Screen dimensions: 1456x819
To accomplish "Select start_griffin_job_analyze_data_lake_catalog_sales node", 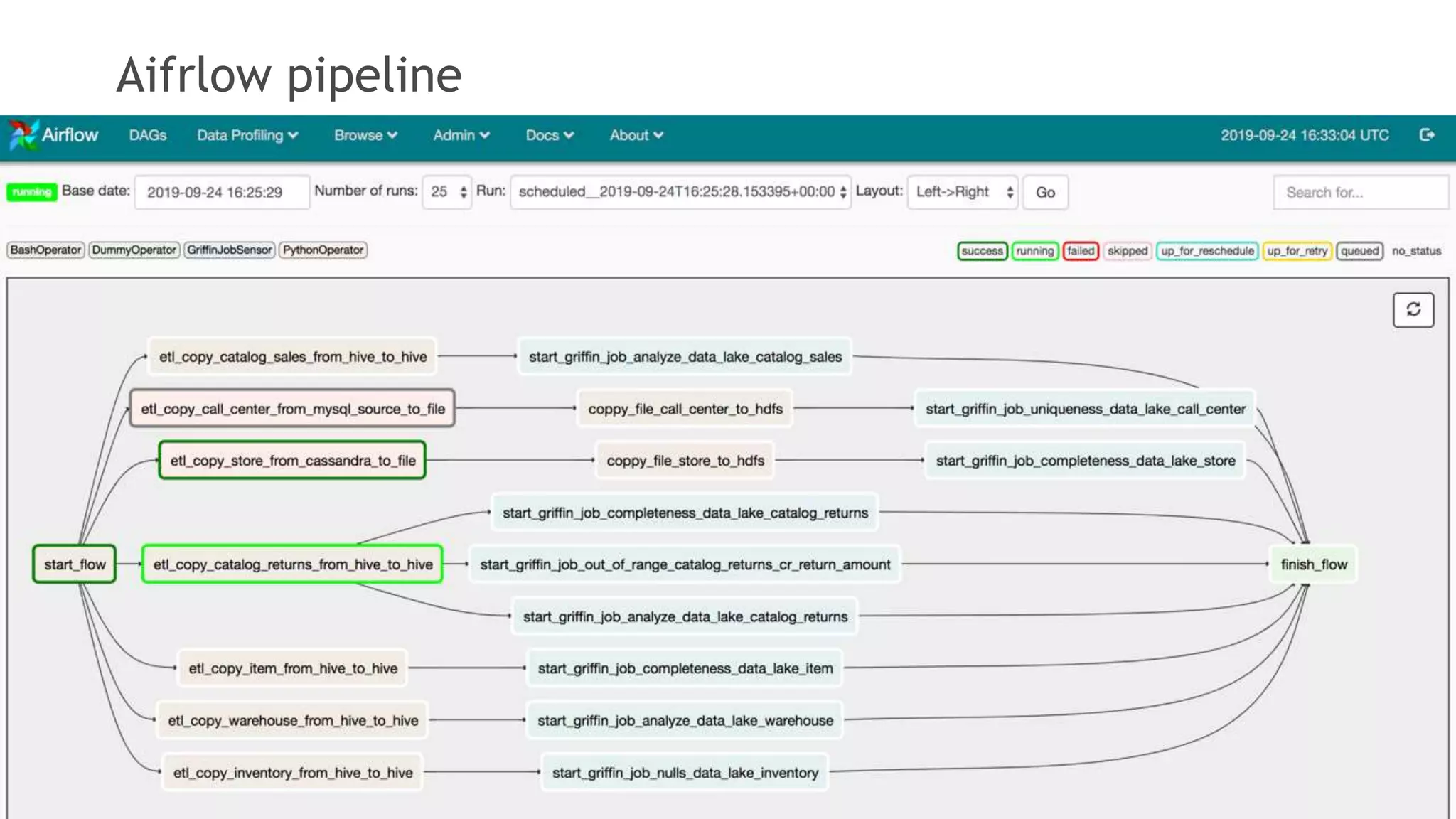I will (685, 357).
